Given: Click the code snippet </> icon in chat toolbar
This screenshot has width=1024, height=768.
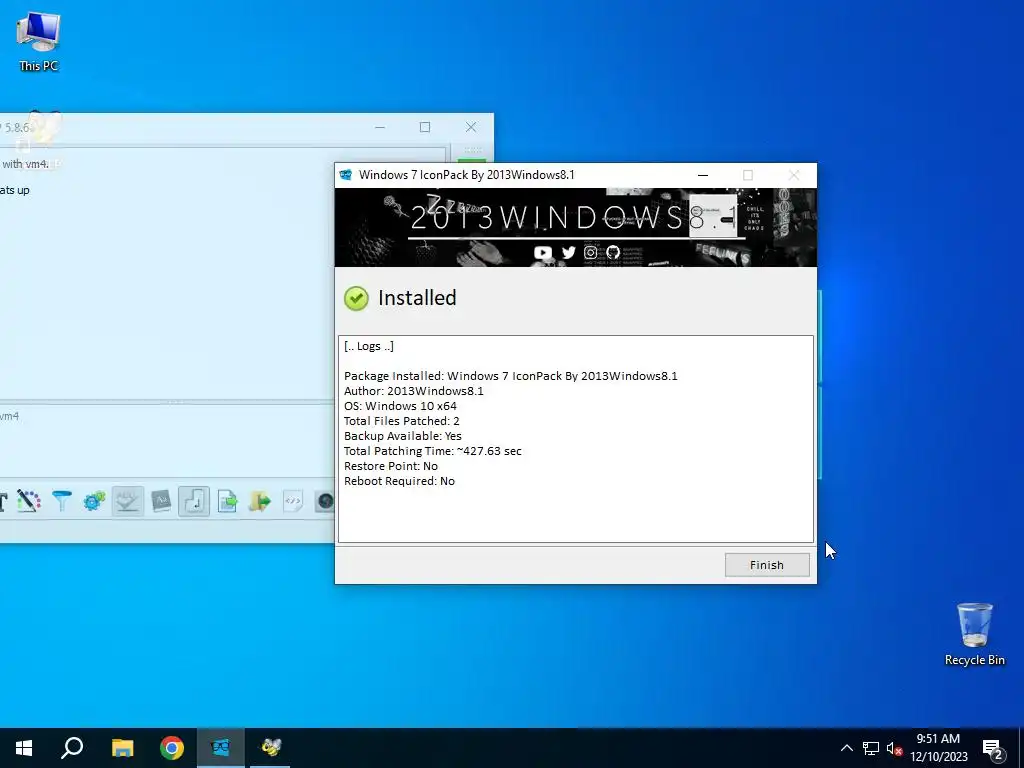Looking at the screenshot, I should pyautogui.click(x=293, y=502).
